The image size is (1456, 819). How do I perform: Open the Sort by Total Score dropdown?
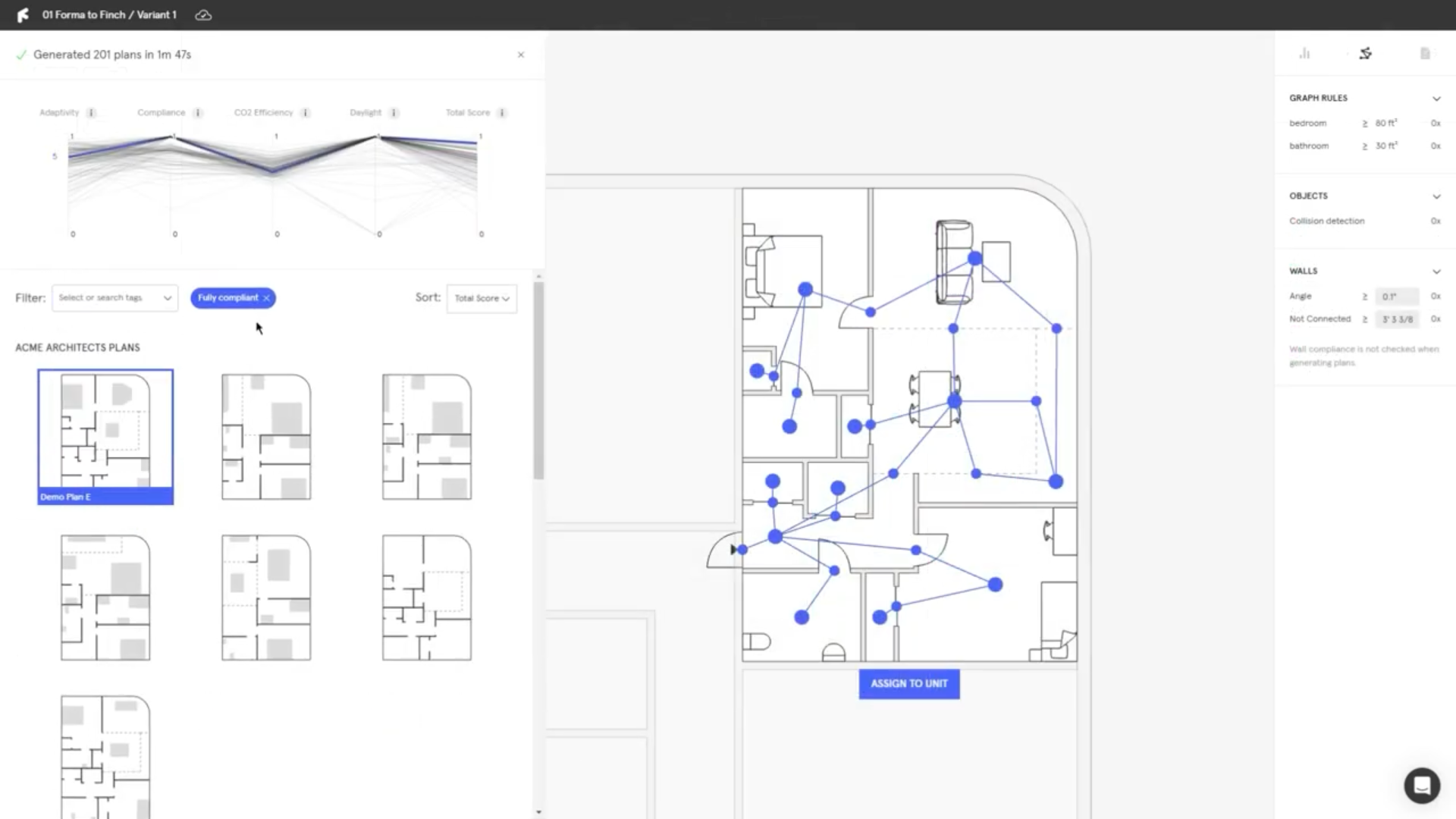tap(482, 298)
